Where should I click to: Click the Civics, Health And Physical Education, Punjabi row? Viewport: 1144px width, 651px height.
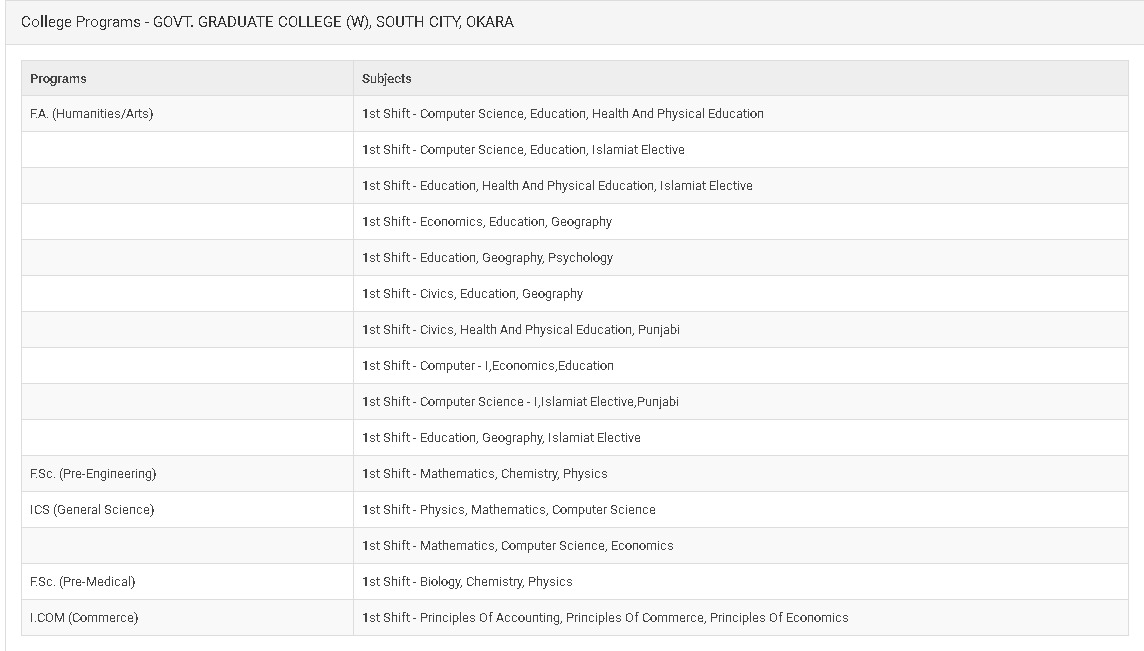[x=741, y=330]
